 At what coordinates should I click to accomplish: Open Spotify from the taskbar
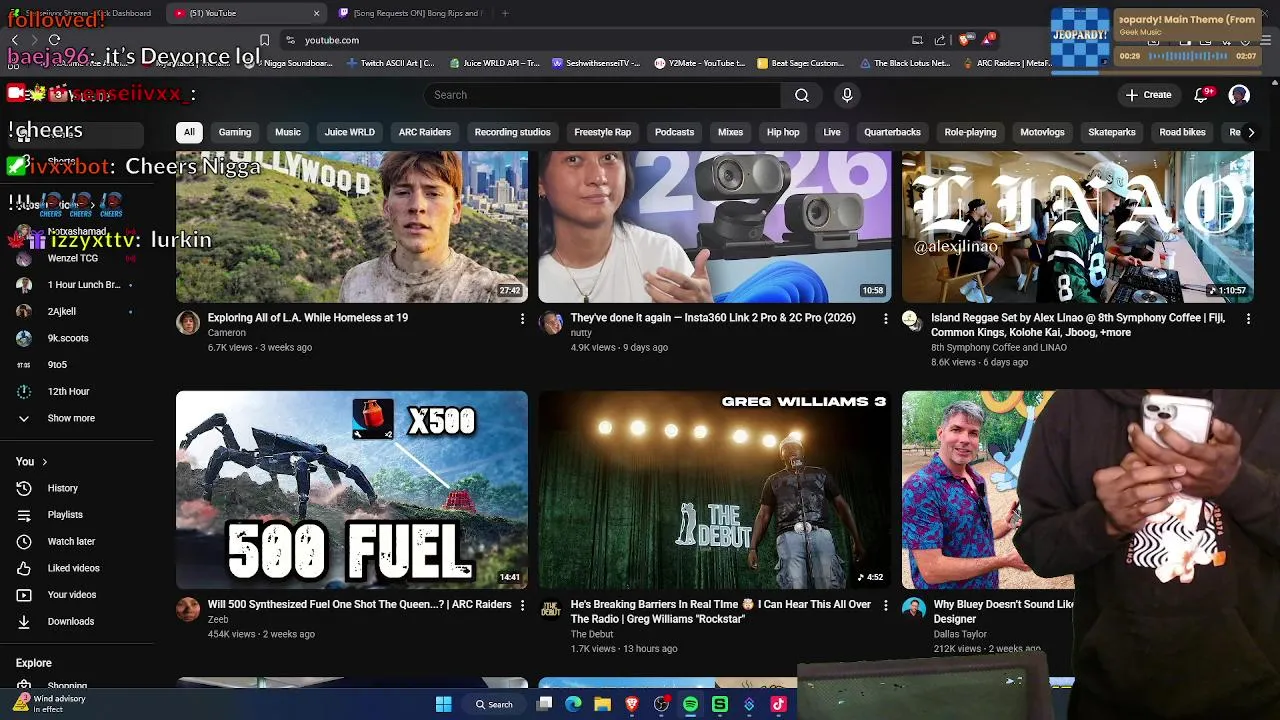[690, 704]
